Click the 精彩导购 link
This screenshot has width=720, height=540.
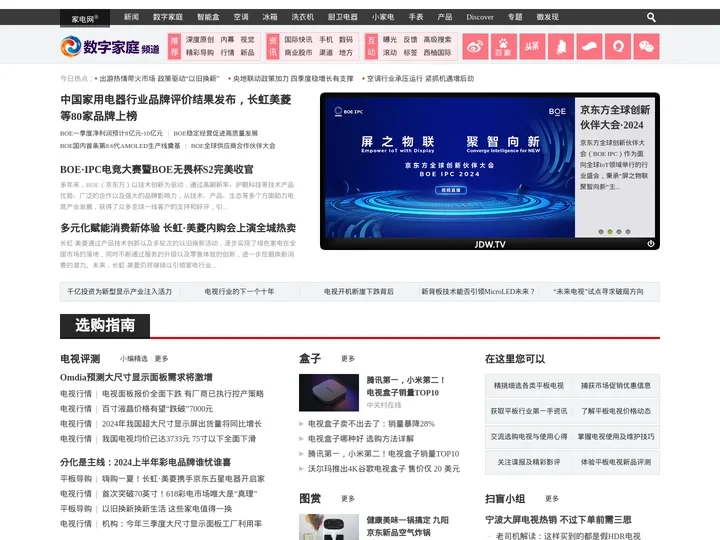pyautogui.click(x=200, y=53)
